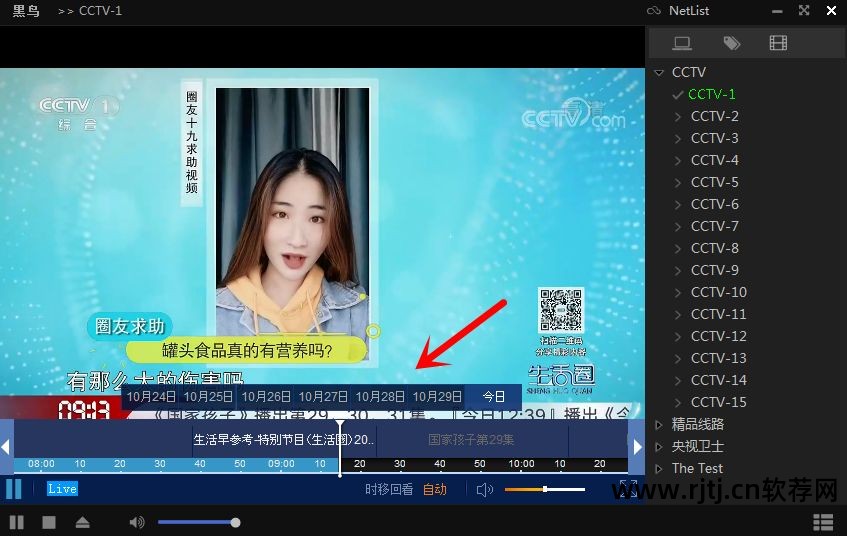Switch to channel CCTV-8
The height and width of the screenshot is (536, 847).
pyautogui.click(x=715, y=249)
